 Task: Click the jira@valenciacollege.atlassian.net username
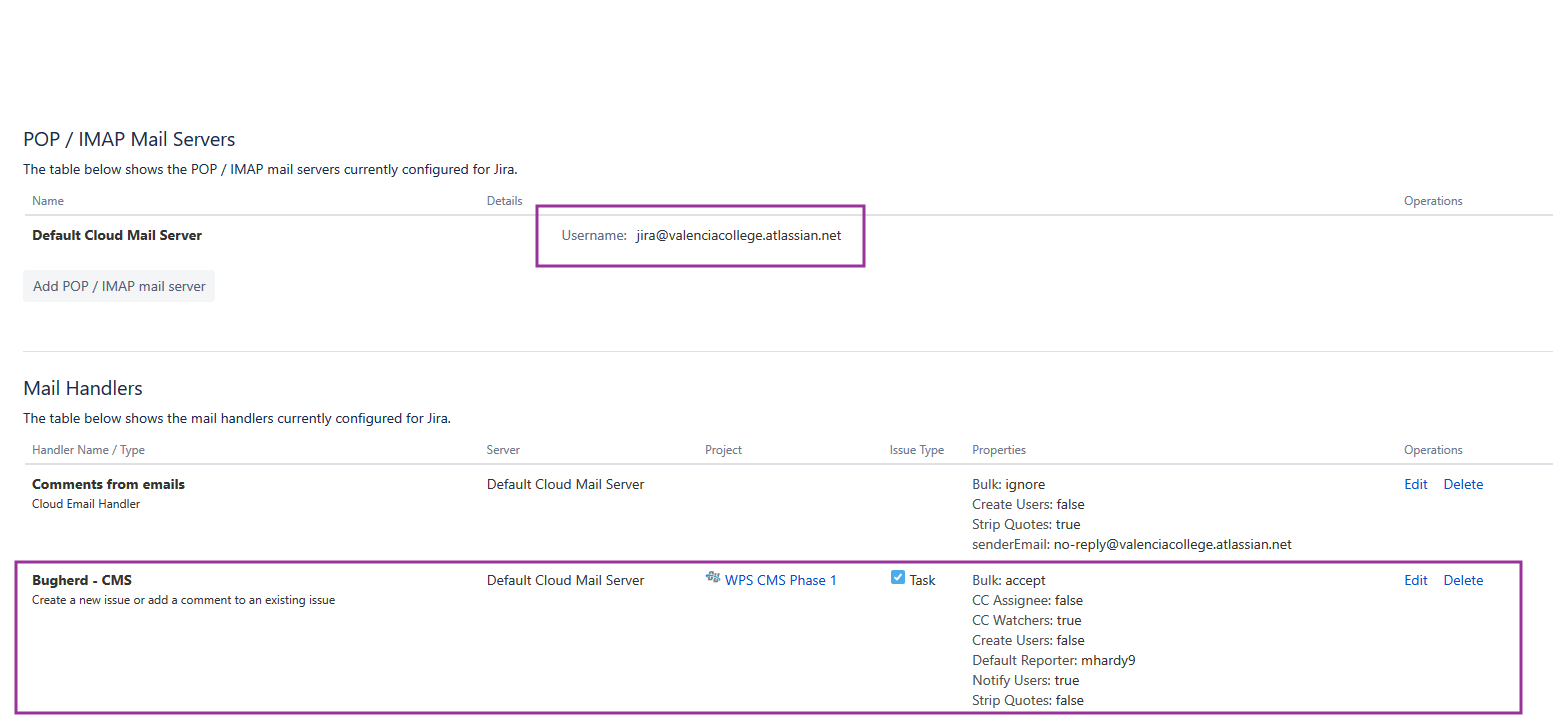(x=739, y=236)
